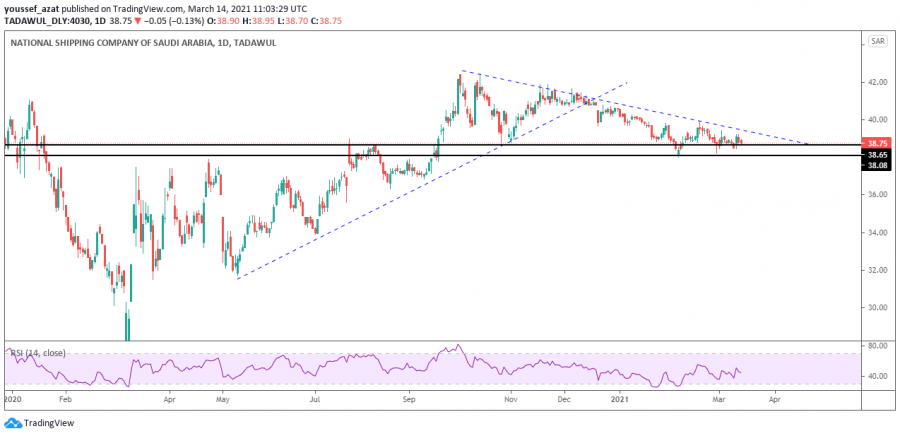
Task: Click the Jul label on time axis
Action: (x=315, y=398)
